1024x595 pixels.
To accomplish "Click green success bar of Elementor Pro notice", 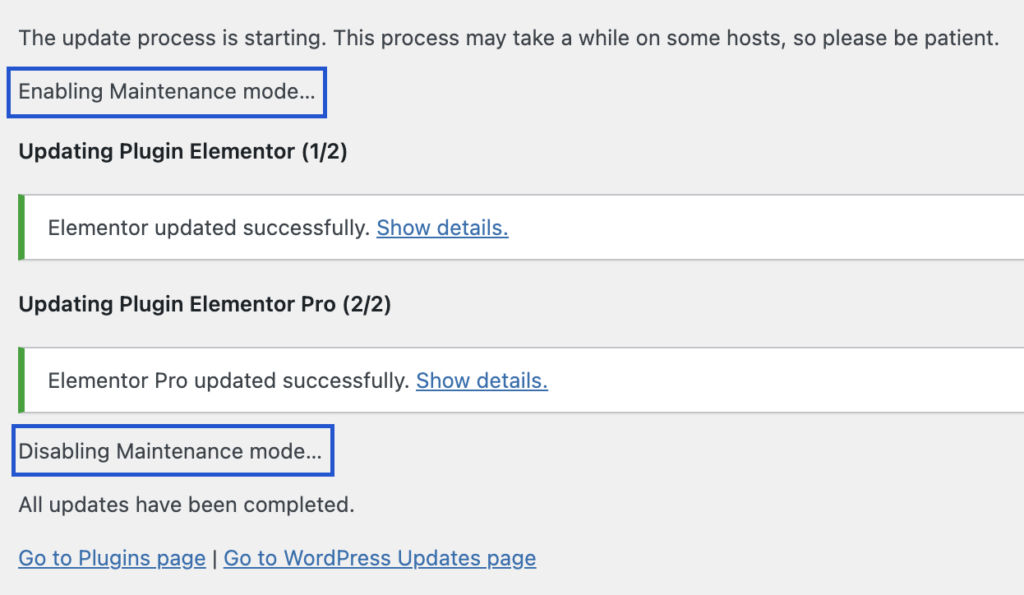I will click(22, 380).
